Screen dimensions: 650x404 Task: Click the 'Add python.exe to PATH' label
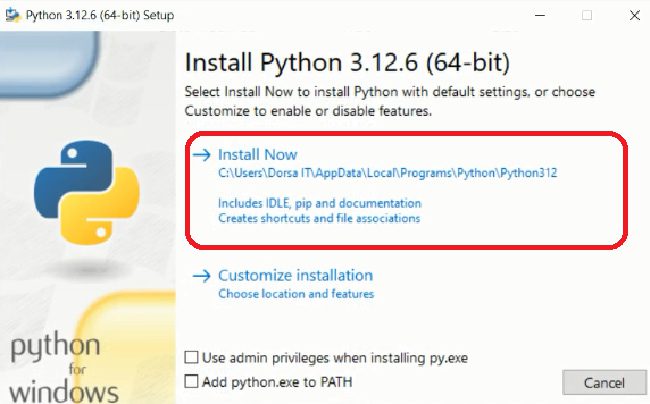277,382
